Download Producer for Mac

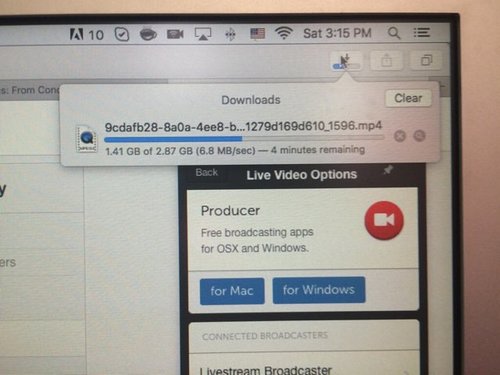point(232,291)
